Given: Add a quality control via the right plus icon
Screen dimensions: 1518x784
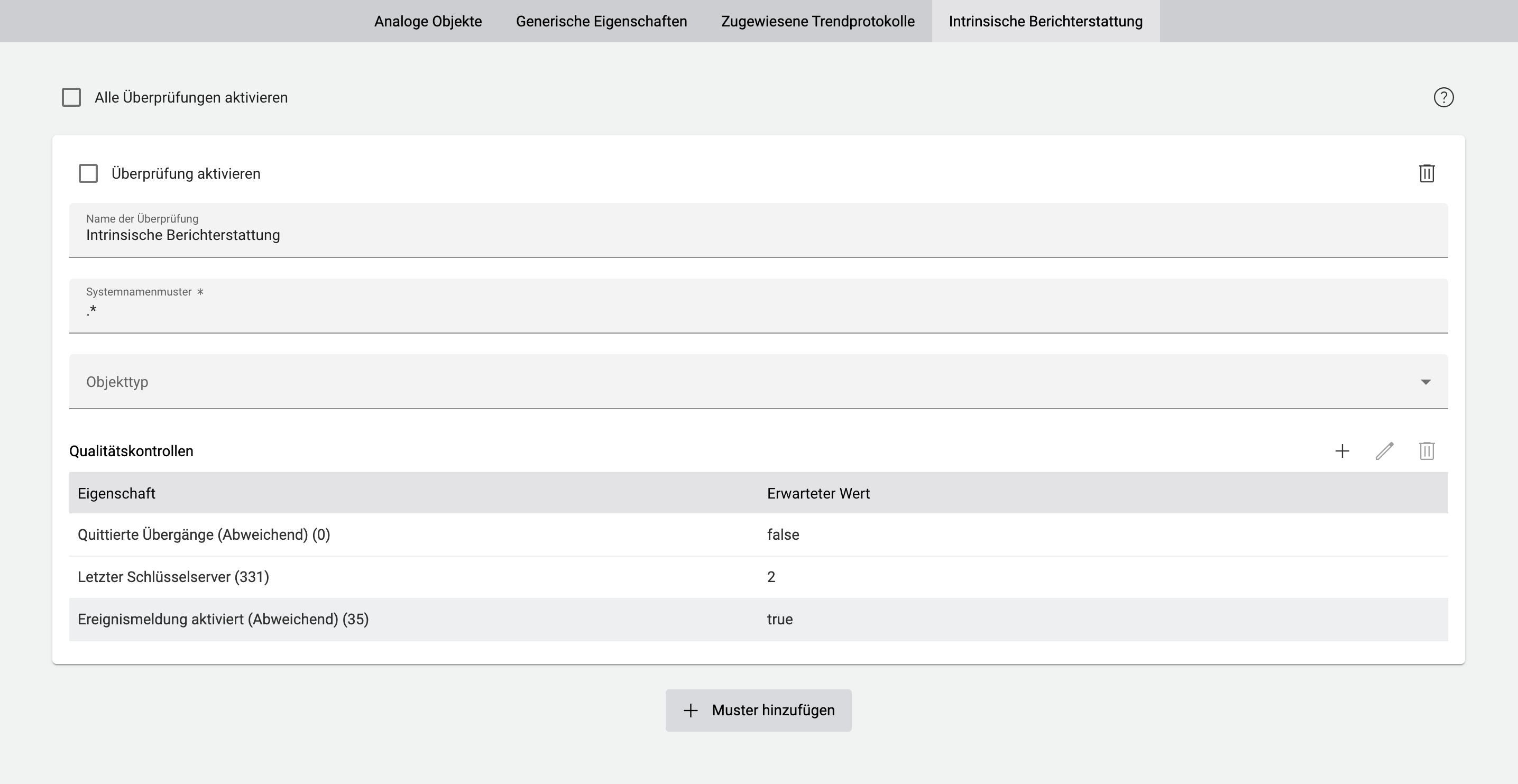Looking at the screenshot, I should (x=1342, y=450).
